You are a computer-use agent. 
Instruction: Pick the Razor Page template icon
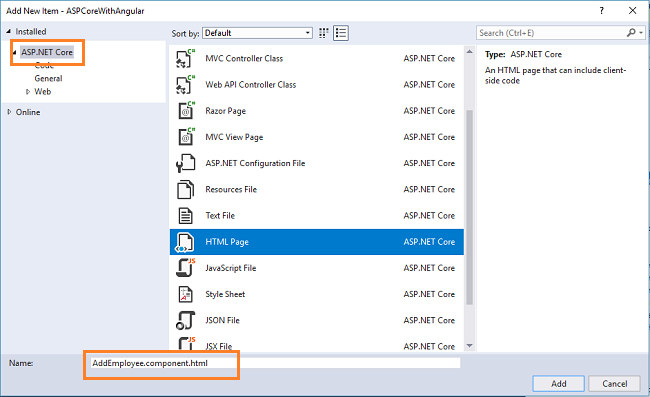(x=185, y=111)
